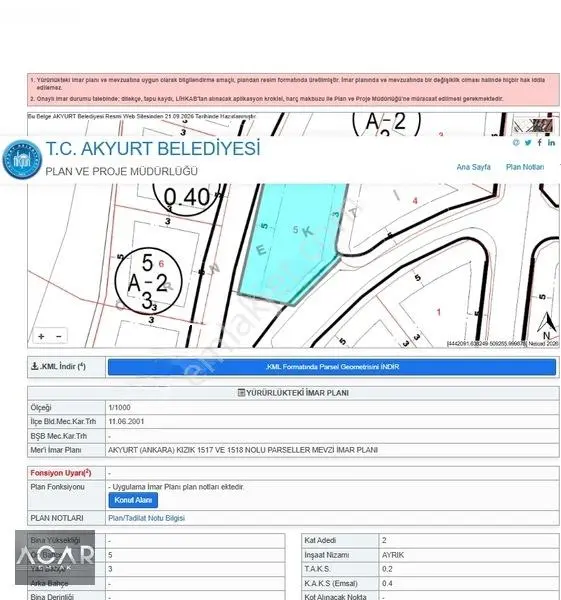This screenshot has height=600, width=561.
Task: Download parcel geometry in KML format
Action: point(332,367)
